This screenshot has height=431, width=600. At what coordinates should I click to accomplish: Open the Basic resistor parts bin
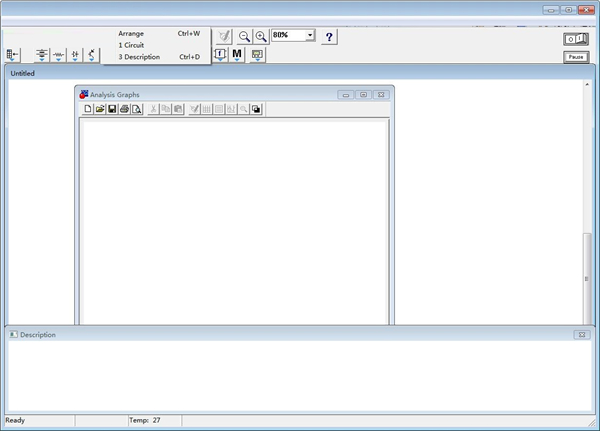coord(58,55)
